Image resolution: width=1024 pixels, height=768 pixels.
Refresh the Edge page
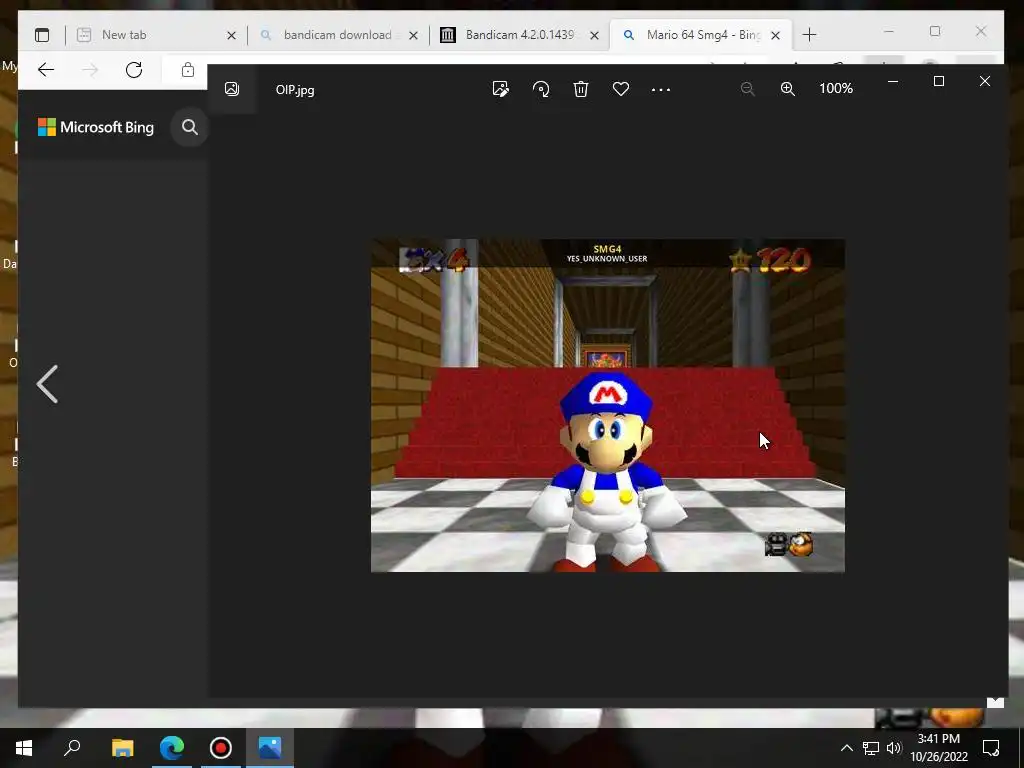click(x=134, y=70)
